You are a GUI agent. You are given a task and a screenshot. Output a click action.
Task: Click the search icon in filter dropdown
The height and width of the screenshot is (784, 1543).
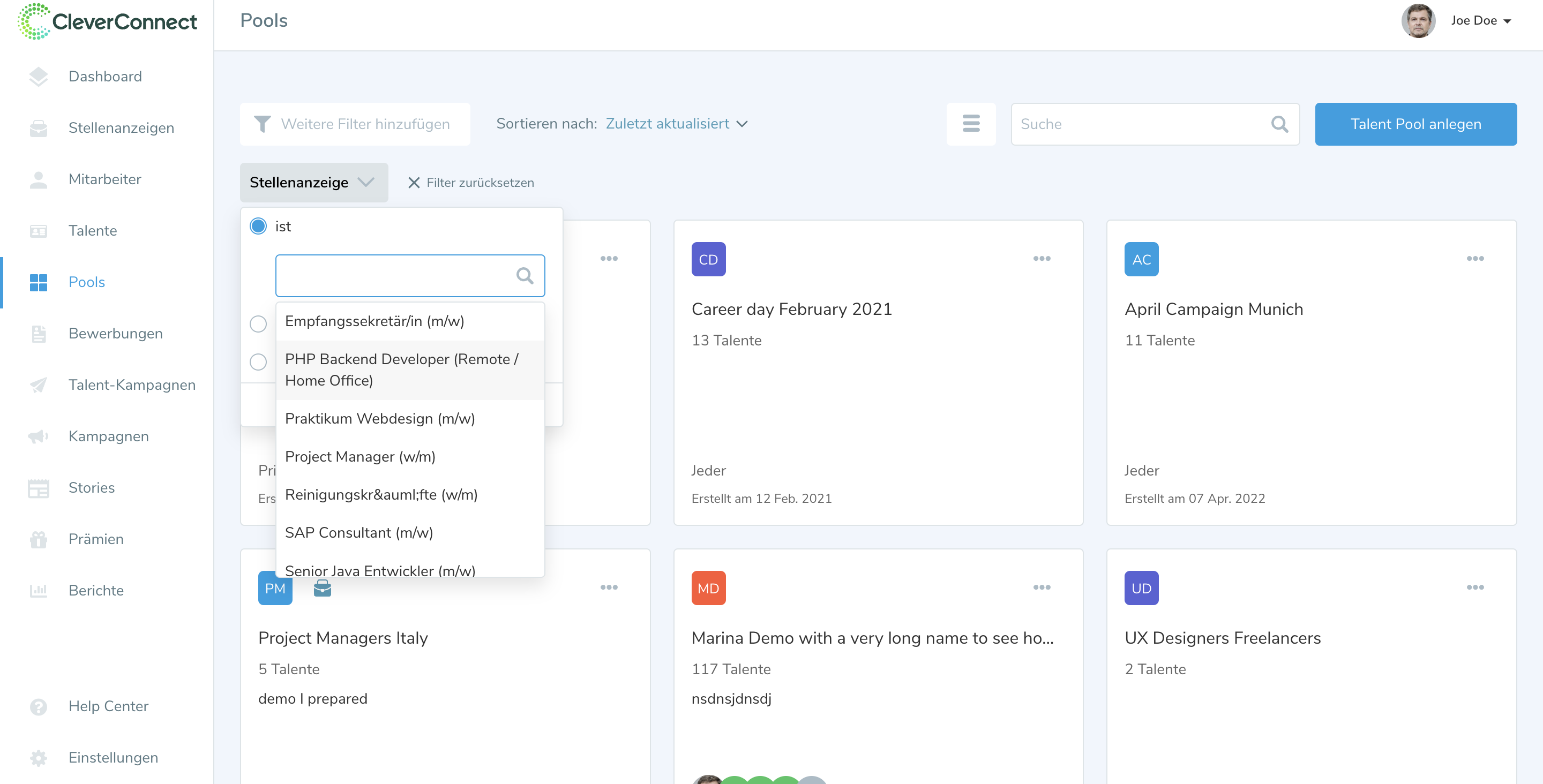[x=525, y=275]
